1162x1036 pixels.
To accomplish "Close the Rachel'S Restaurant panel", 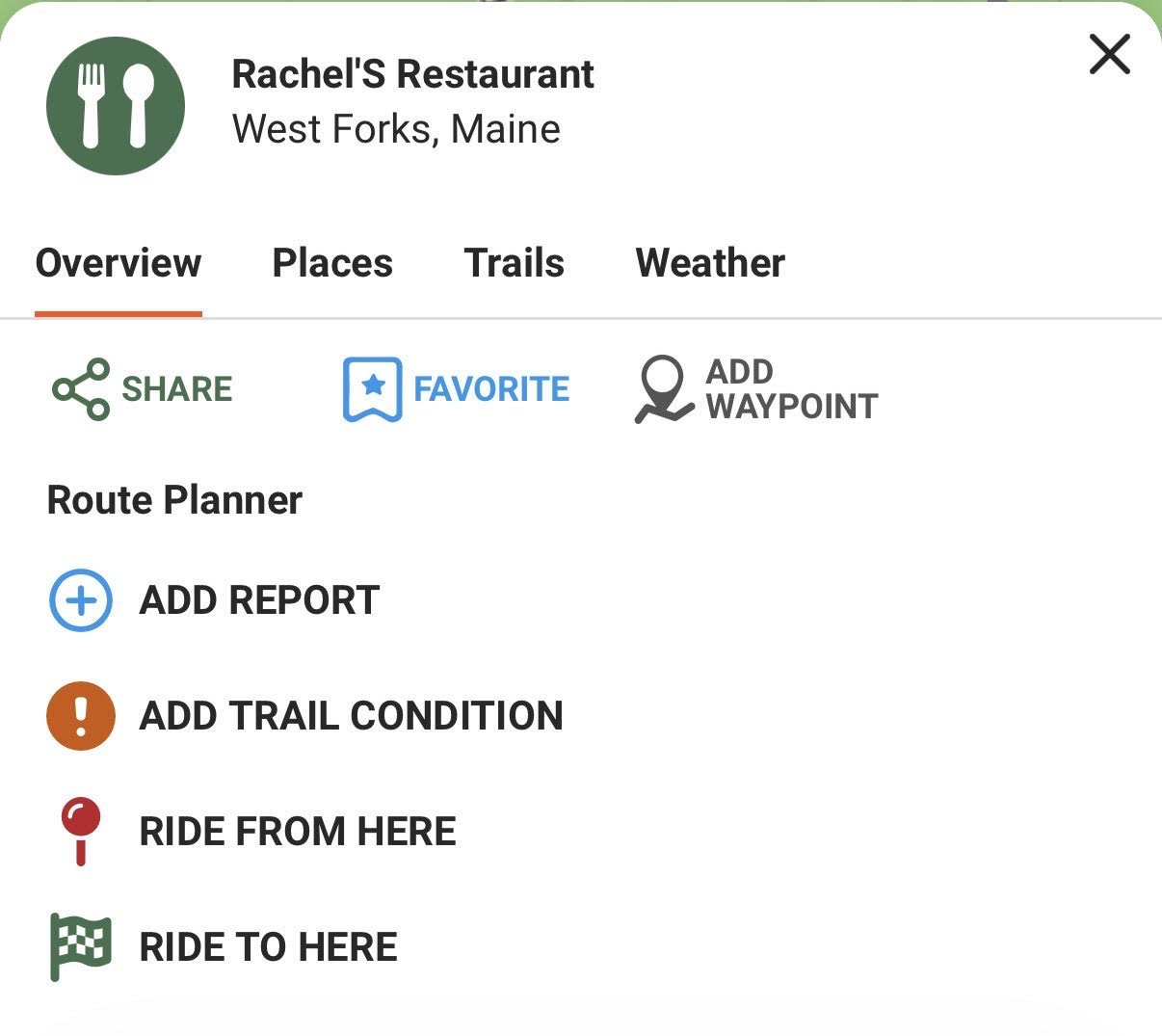I will tap(1109, 55).
